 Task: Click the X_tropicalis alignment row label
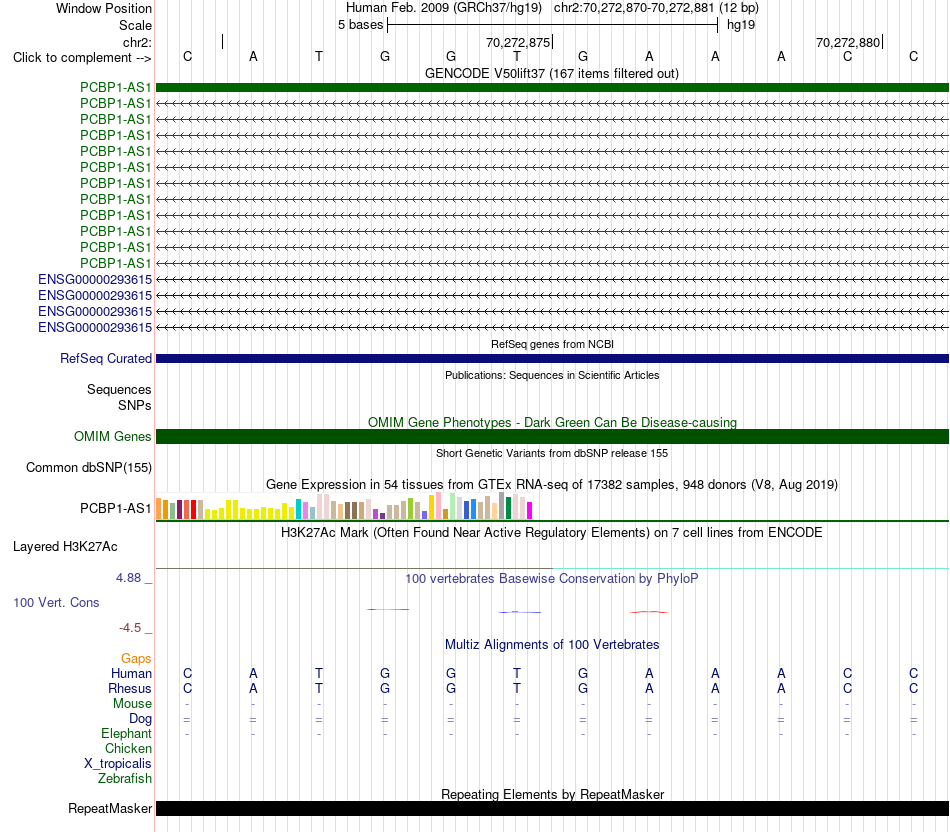[118, 764]
